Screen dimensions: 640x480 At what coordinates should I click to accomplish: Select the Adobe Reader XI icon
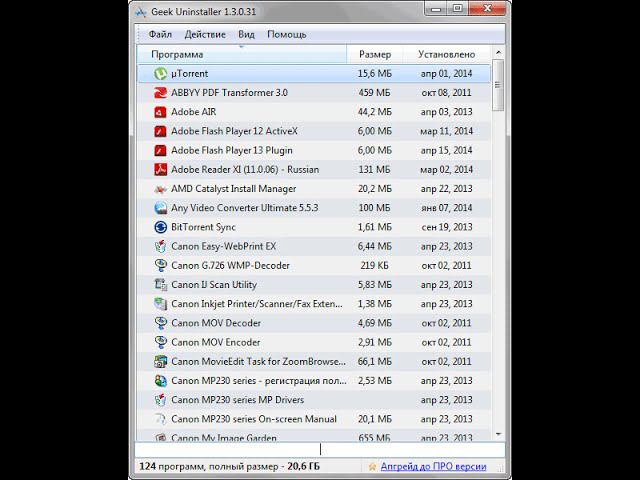point(160,169)
